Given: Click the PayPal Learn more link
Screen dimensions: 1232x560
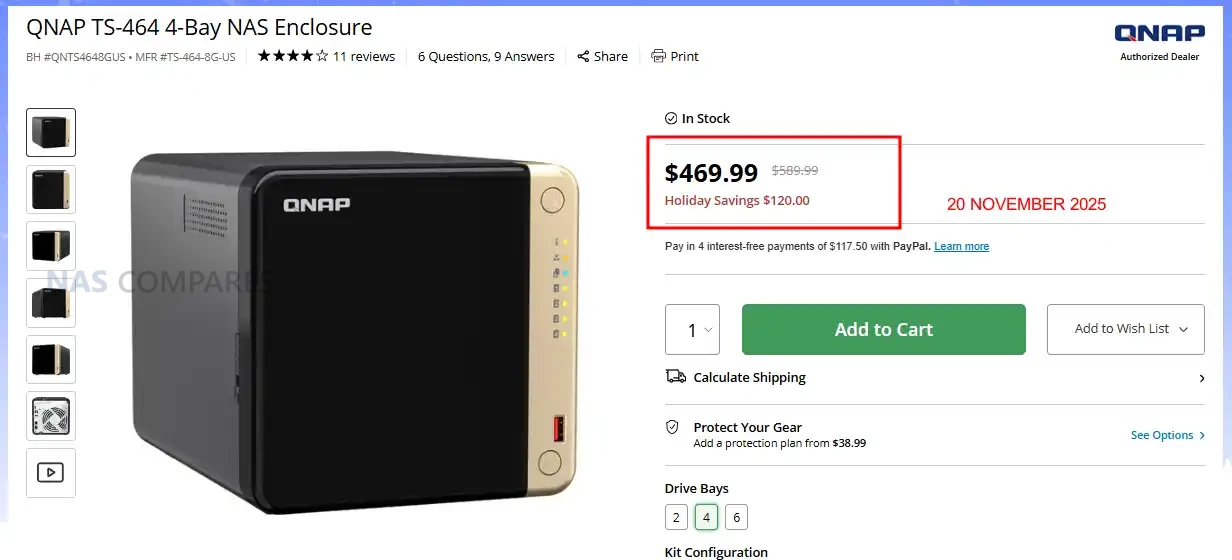Looking at the screenshot, I should click(x=961, y=246).
